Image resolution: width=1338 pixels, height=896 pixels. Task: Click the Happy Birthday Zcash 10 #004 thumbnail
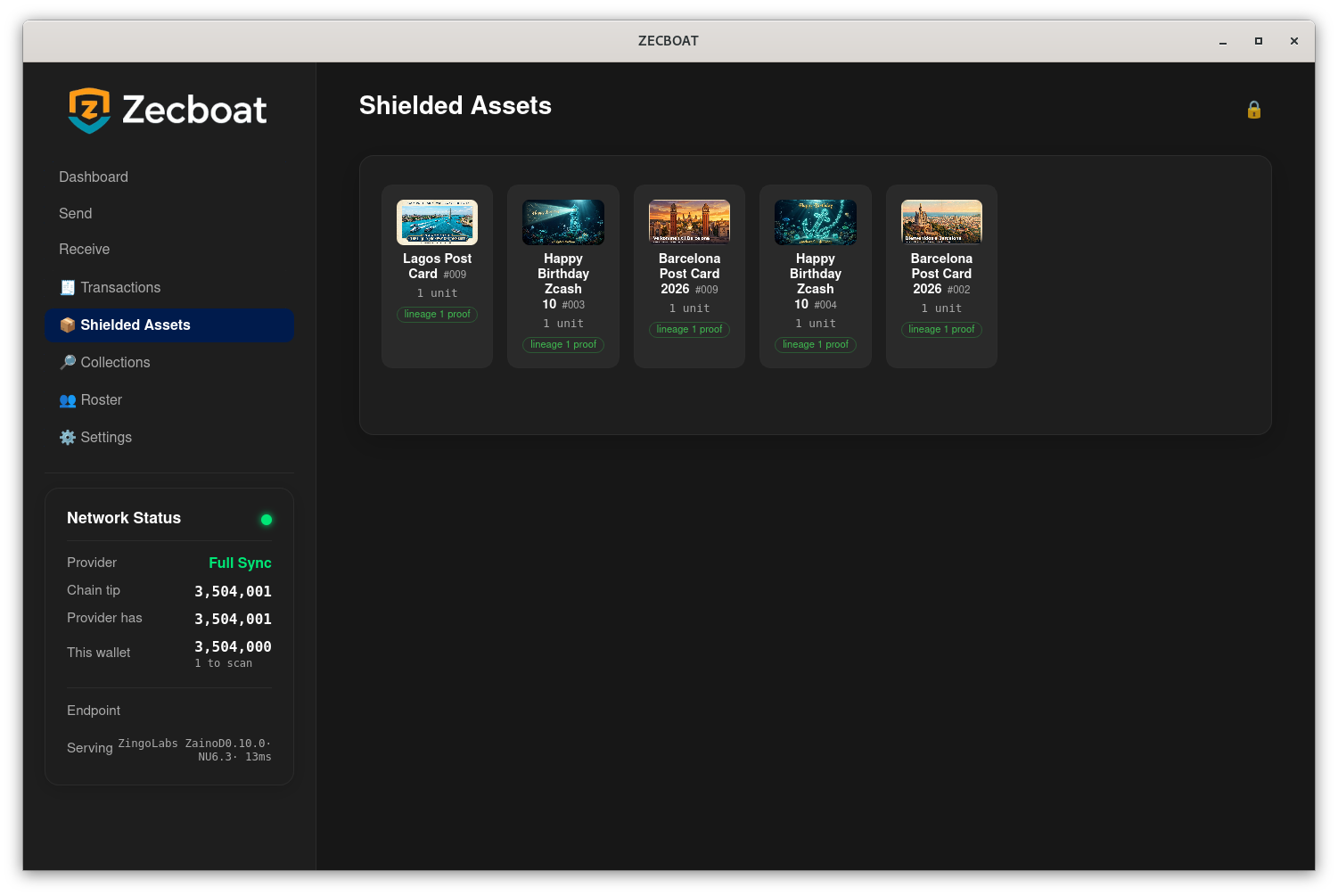coord(816,222)
